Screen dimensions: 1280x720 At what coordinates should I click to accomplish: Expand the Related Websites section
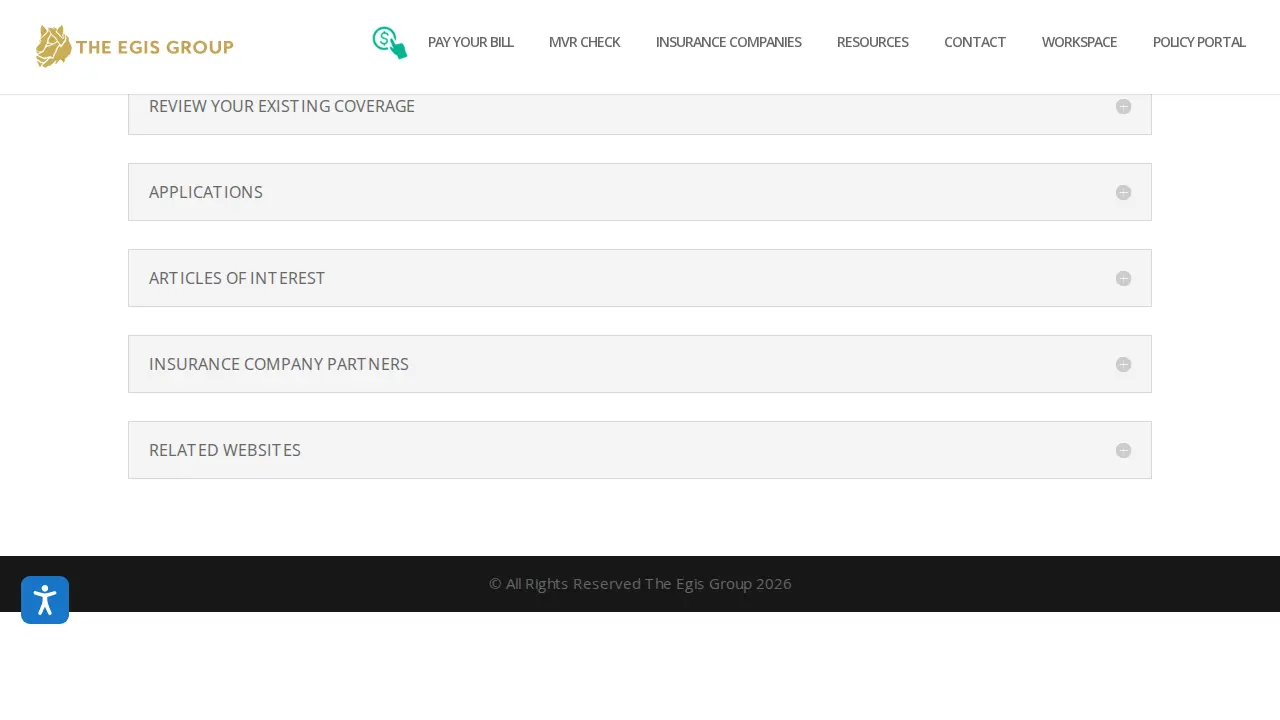(640, 450)
